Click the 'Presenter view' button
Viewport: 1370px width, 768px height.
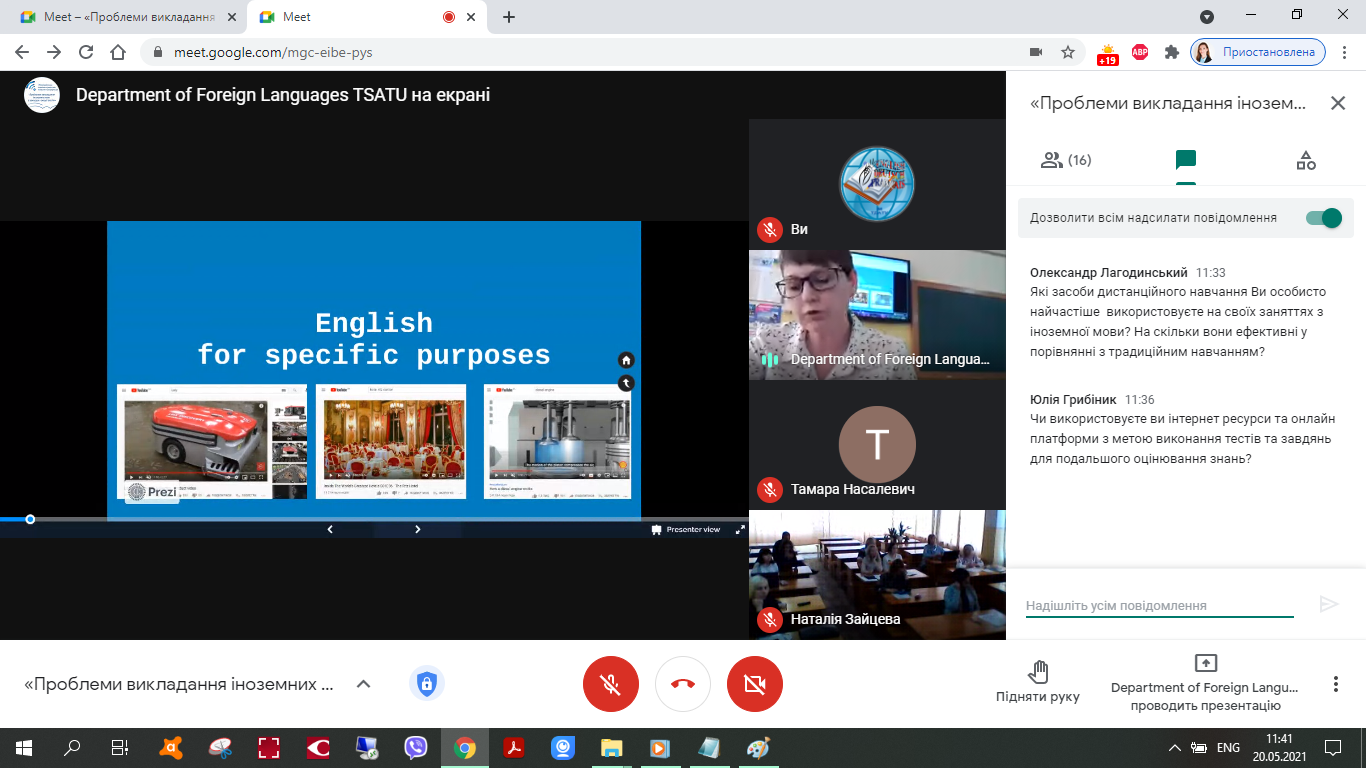[x=686, y=529]
